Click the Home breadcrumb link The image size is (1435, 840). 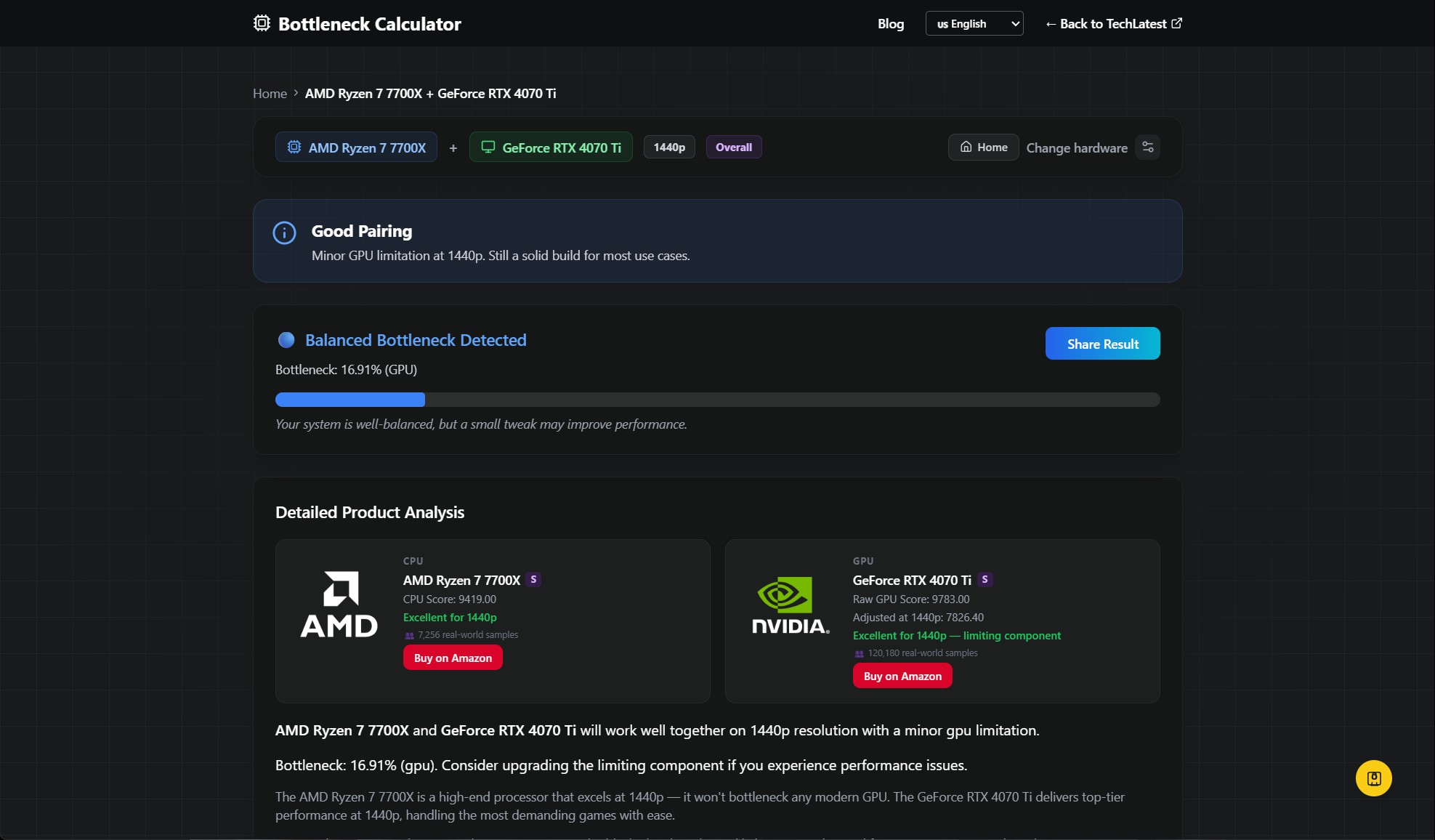270,94
